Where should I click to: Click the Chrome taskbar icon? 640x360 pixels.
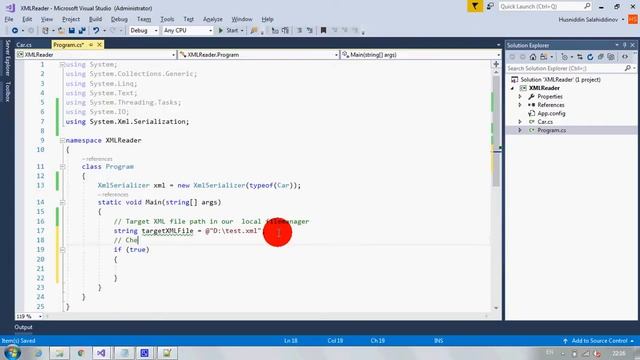[80, 353]
